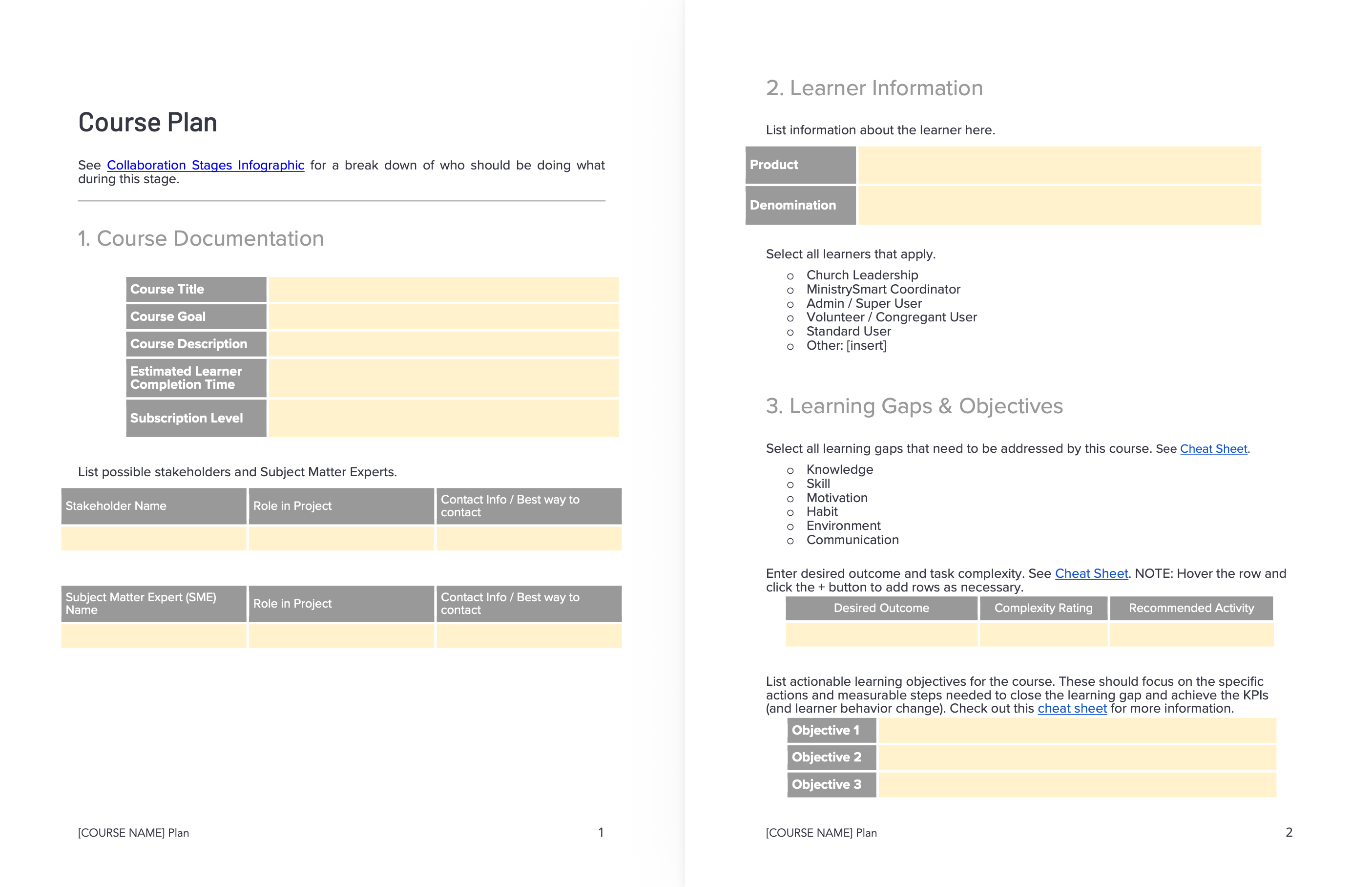Select the Motivation learning gap
Viewport: 1372px width, 887px height.
(x=836, y=498)
